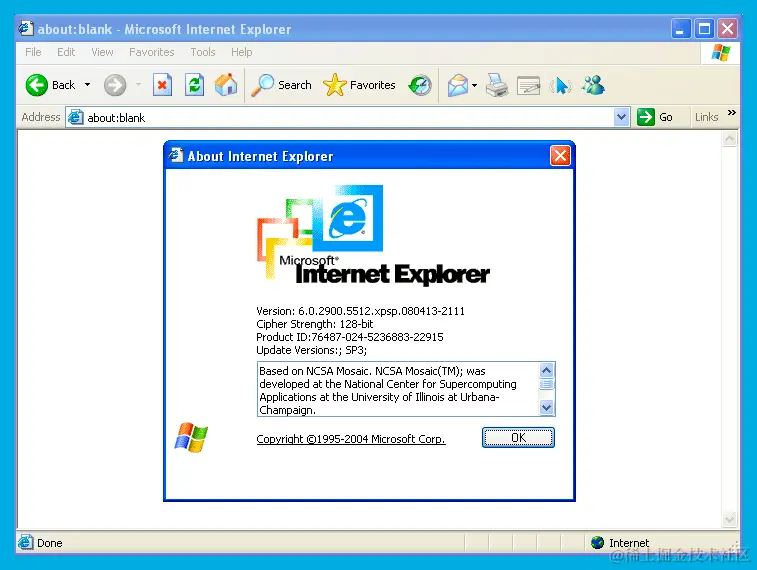Expand the Mail dropdown arrow
Screen dimensions: 757x570
[475, 85]
